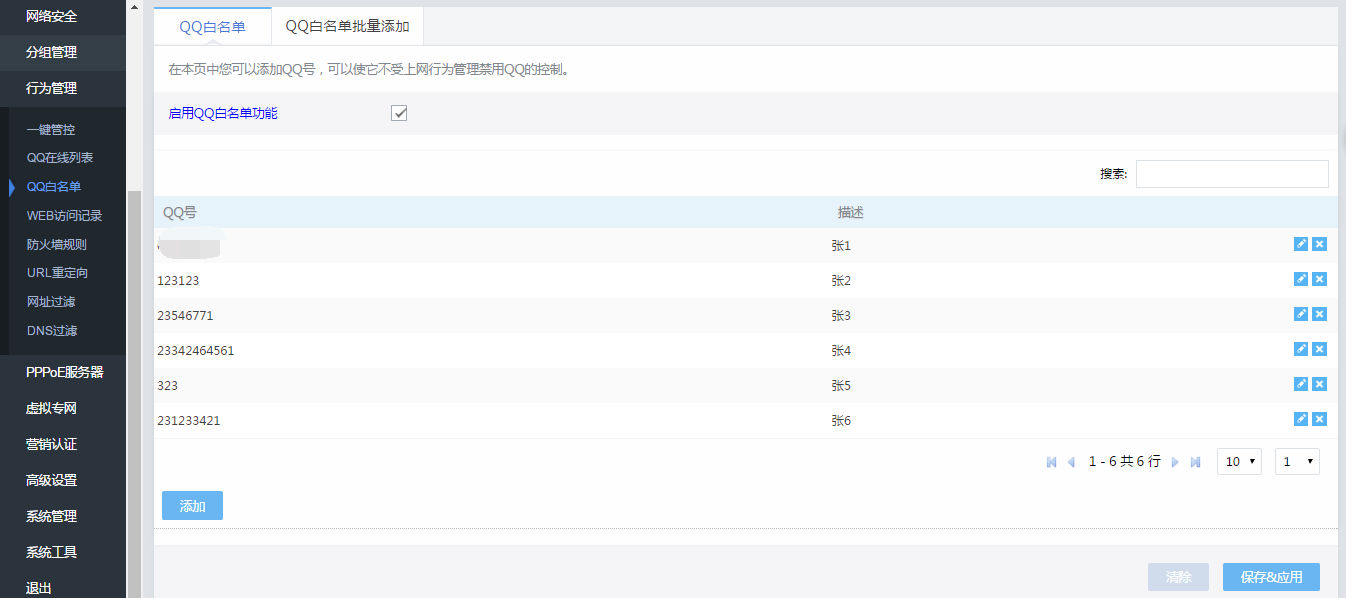Select the 323 QQ number cell
Screen dimensions: 1346x598
pos(167,385)
